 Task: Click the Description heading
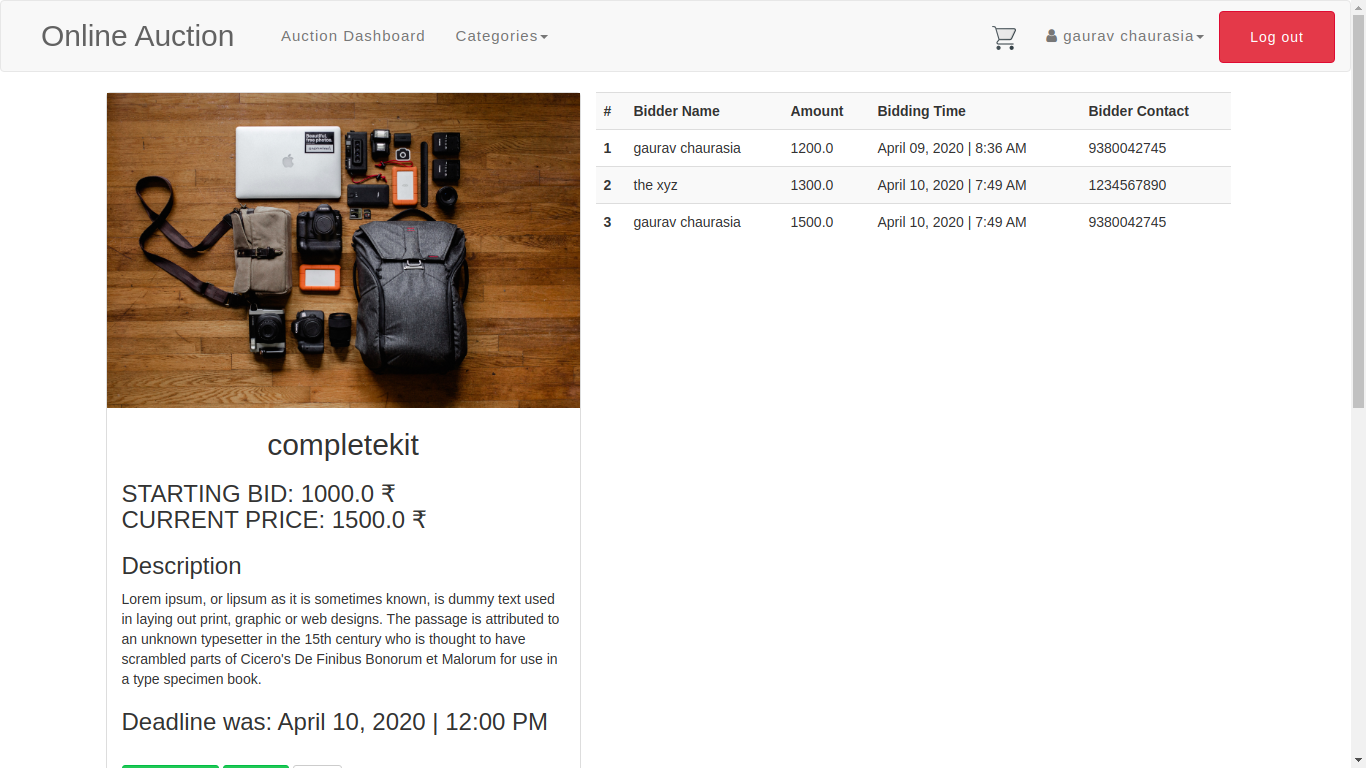181,566
